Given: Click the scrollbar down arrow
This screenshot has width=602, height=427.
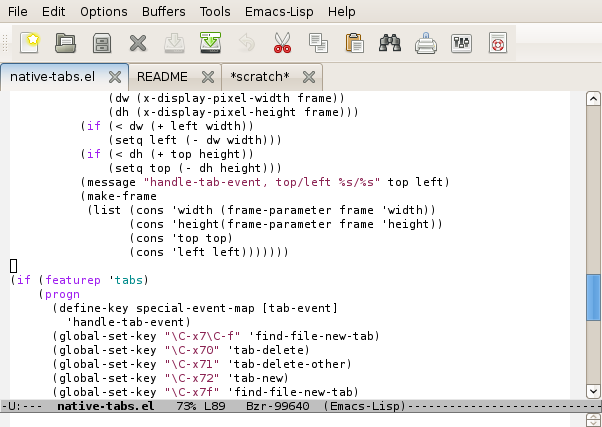Looking at the screenshot, I should click(x=593, y=391).
